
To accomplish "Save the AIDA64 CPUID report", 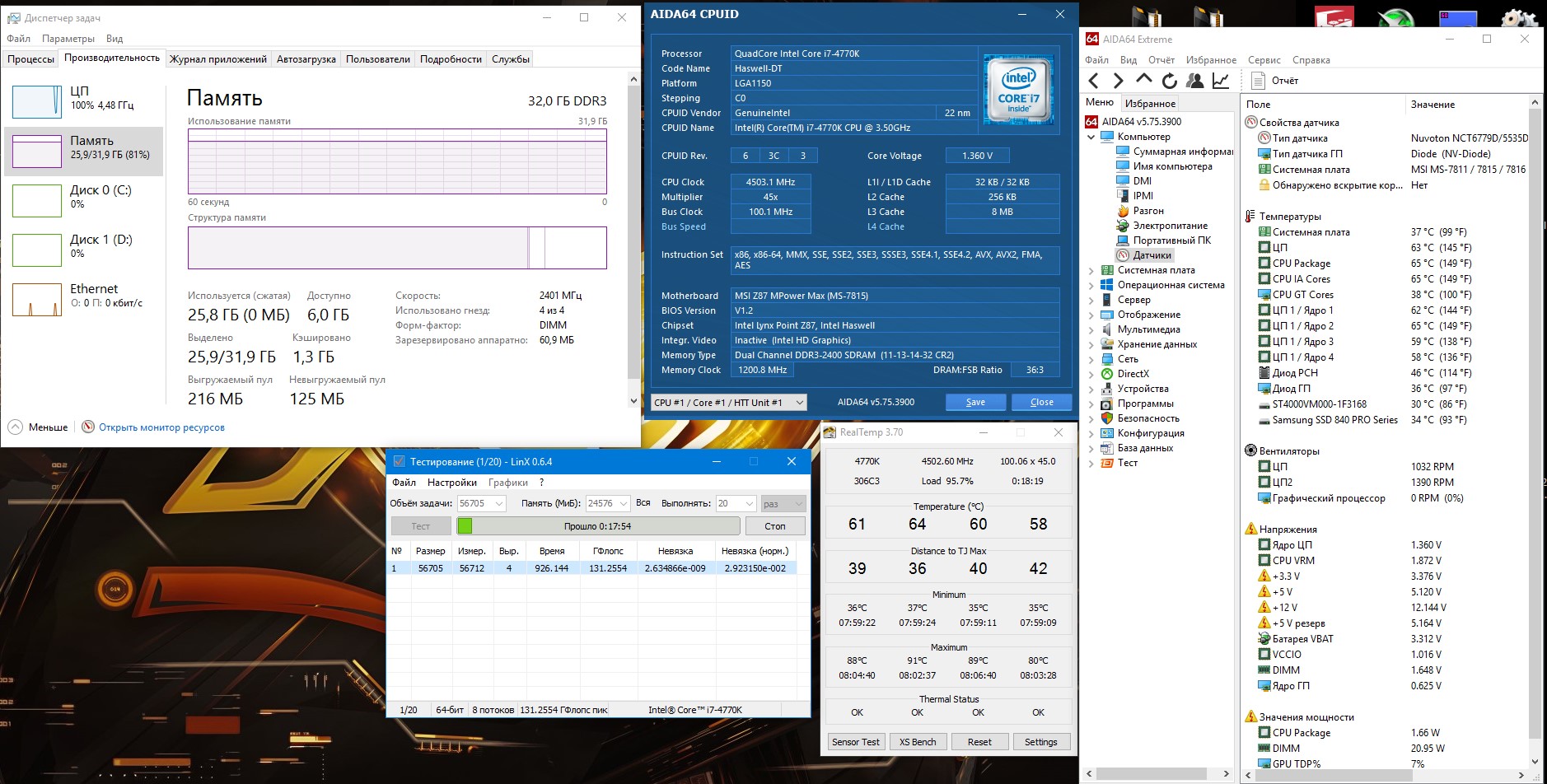I will [975, 403].
